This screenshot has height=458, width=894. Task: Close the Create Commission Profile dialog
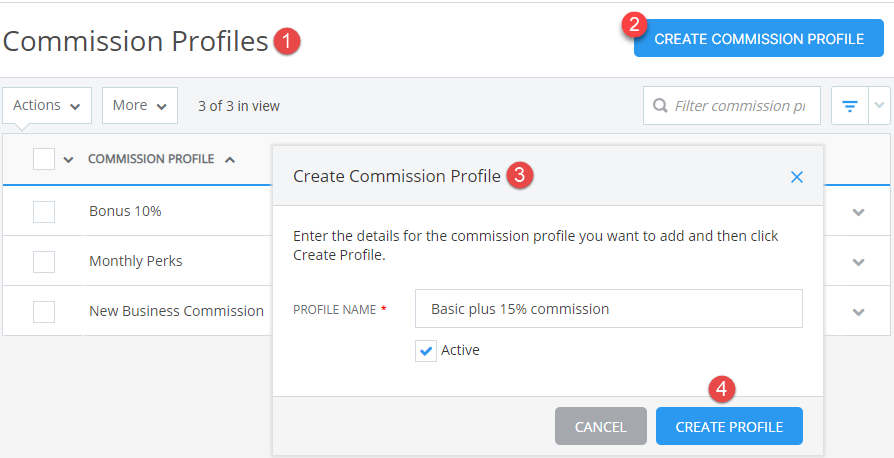[x=797, y=177]
